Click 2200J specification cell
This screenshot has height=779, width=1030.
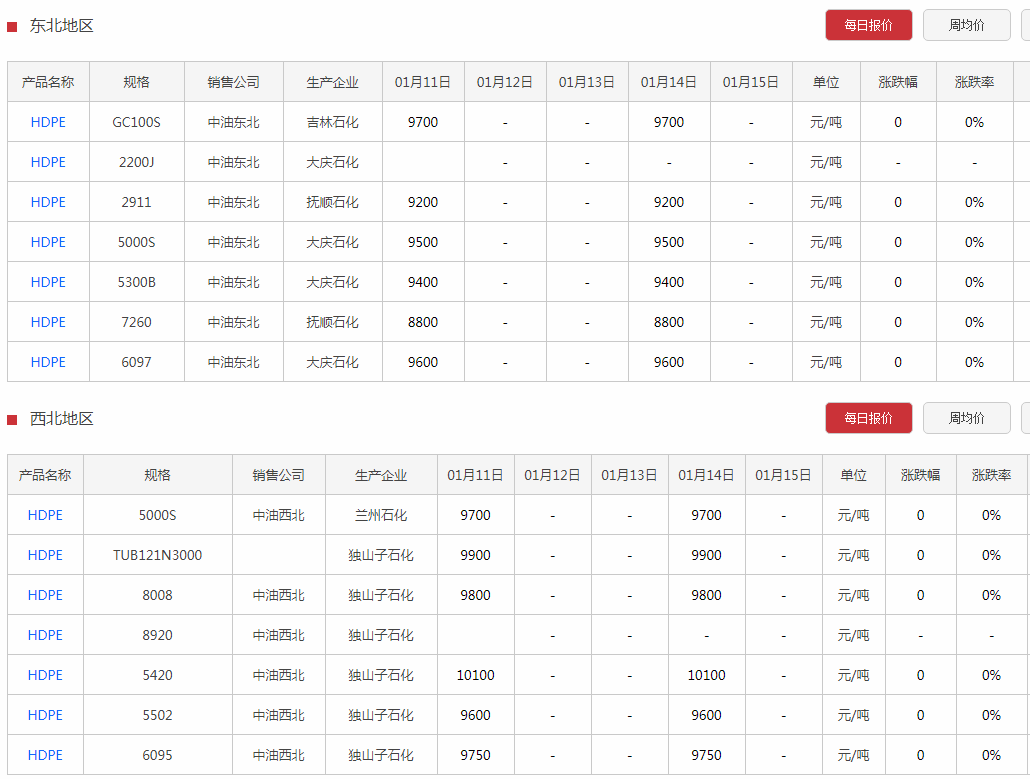pos(137,162)
